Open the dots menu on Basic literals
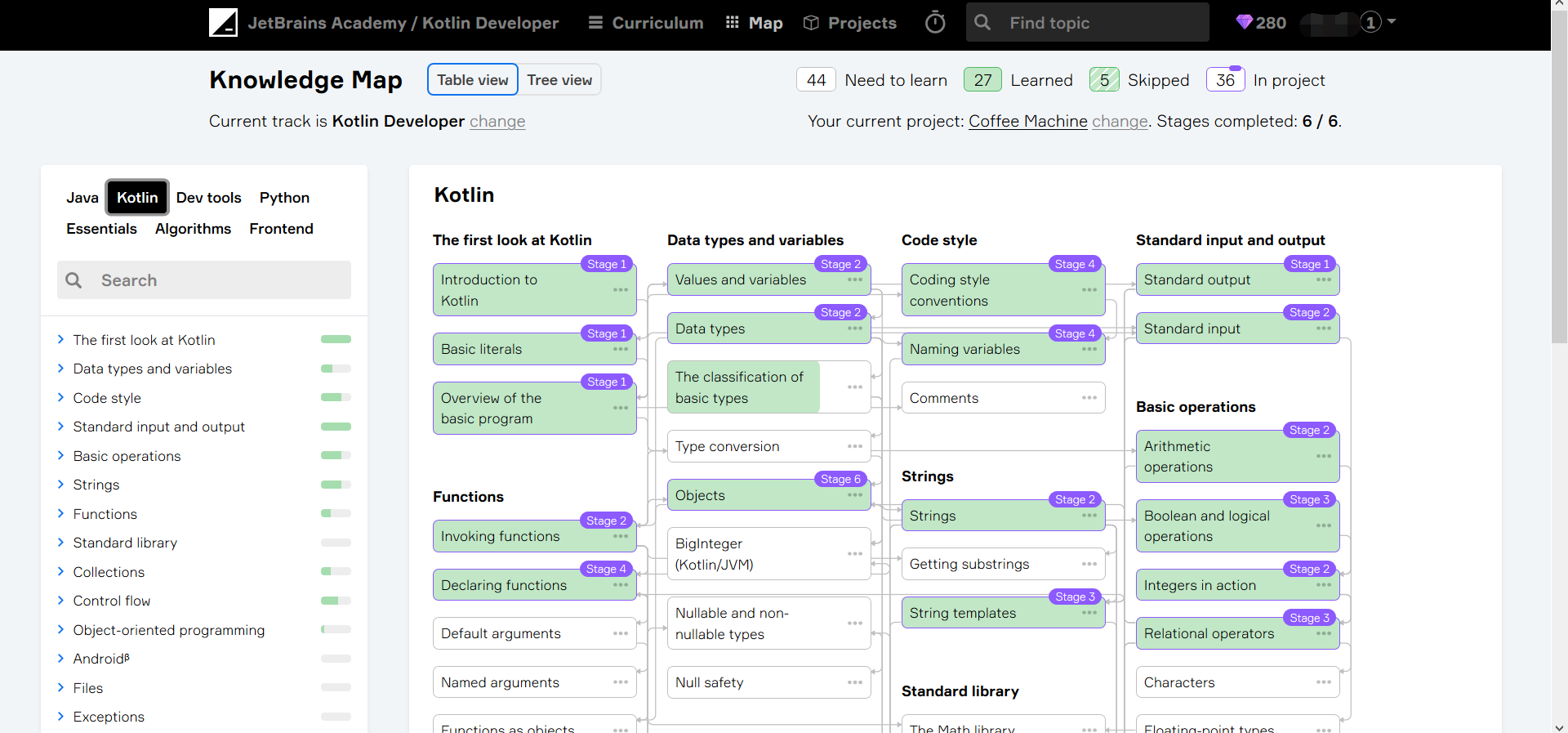The height and width of the screenshot is (733, 1568). [621, 349]
